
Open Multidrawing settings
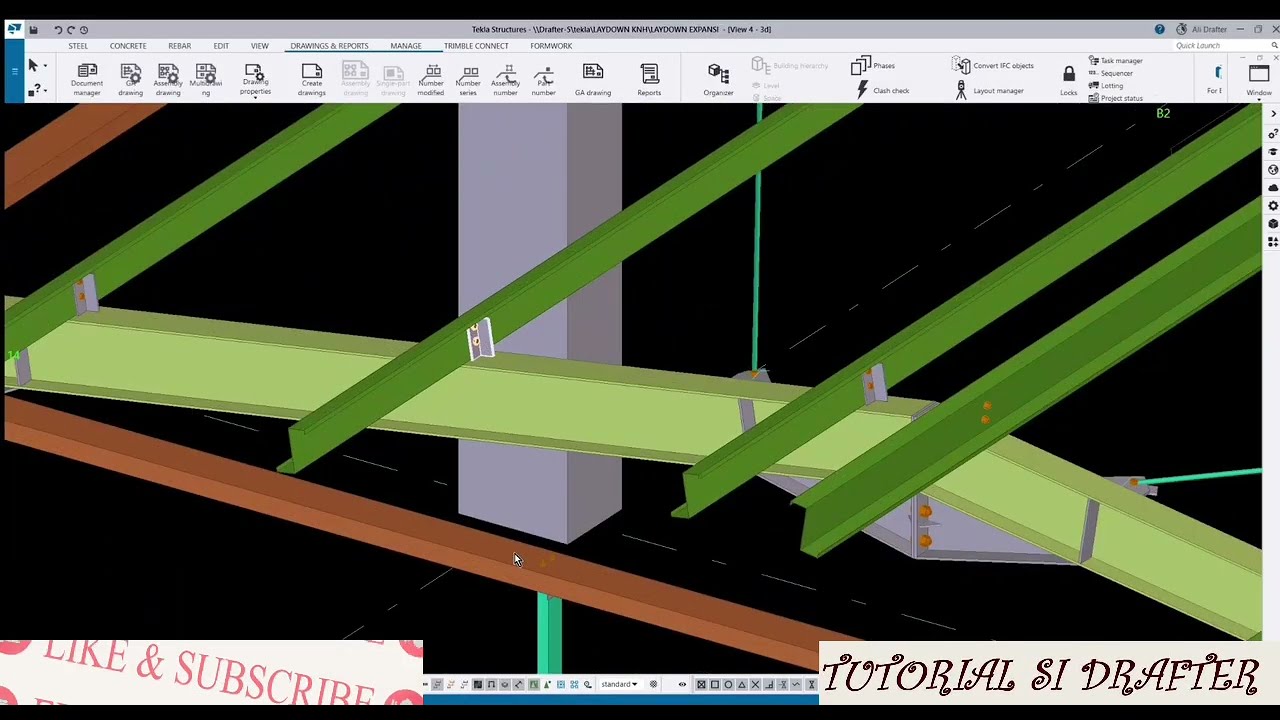click(206, 80)
